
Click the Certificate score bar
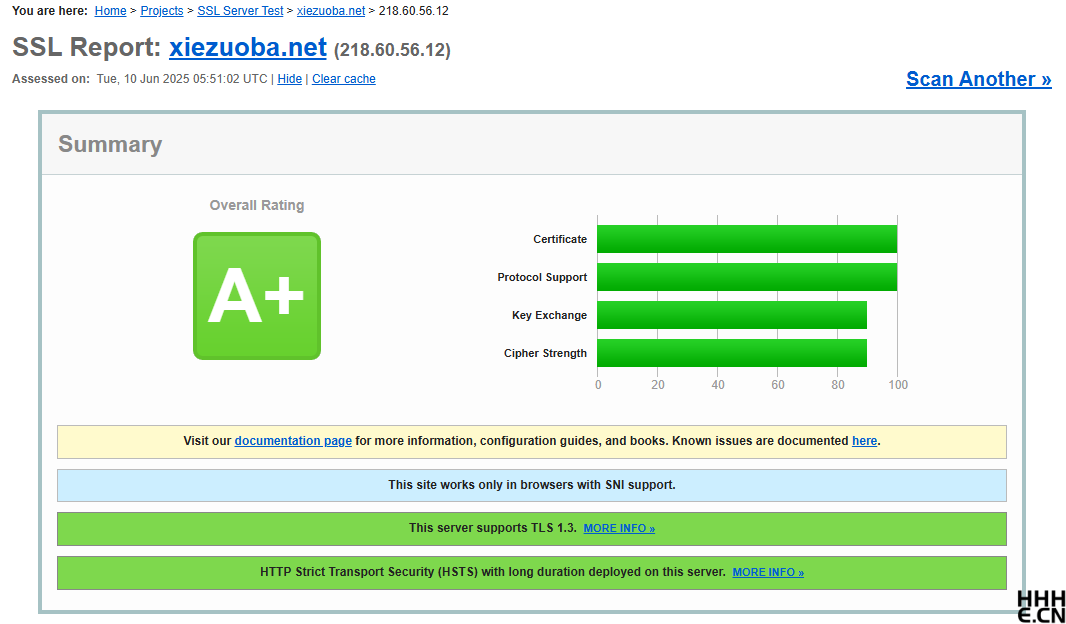pyautogui.click(x=747, y=239)
